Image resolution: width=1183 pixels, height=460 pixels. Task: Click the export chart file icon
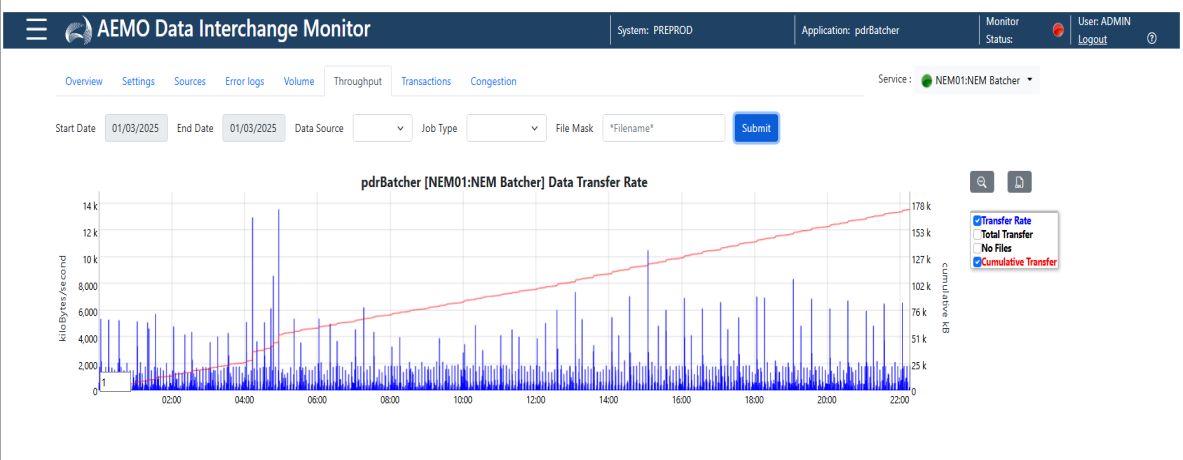[1019, 181]
